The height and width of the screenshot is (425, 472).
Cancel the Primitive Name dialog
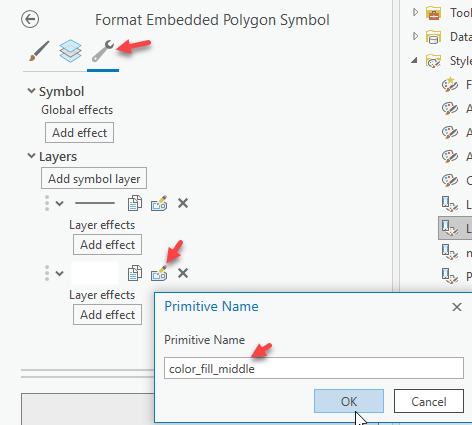[x=429, y=401]
